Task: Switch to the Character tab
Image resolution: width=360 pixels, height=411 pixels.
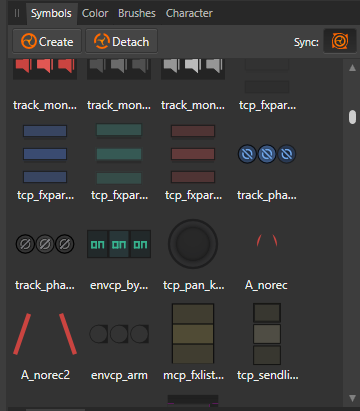Action: (189, 13)
